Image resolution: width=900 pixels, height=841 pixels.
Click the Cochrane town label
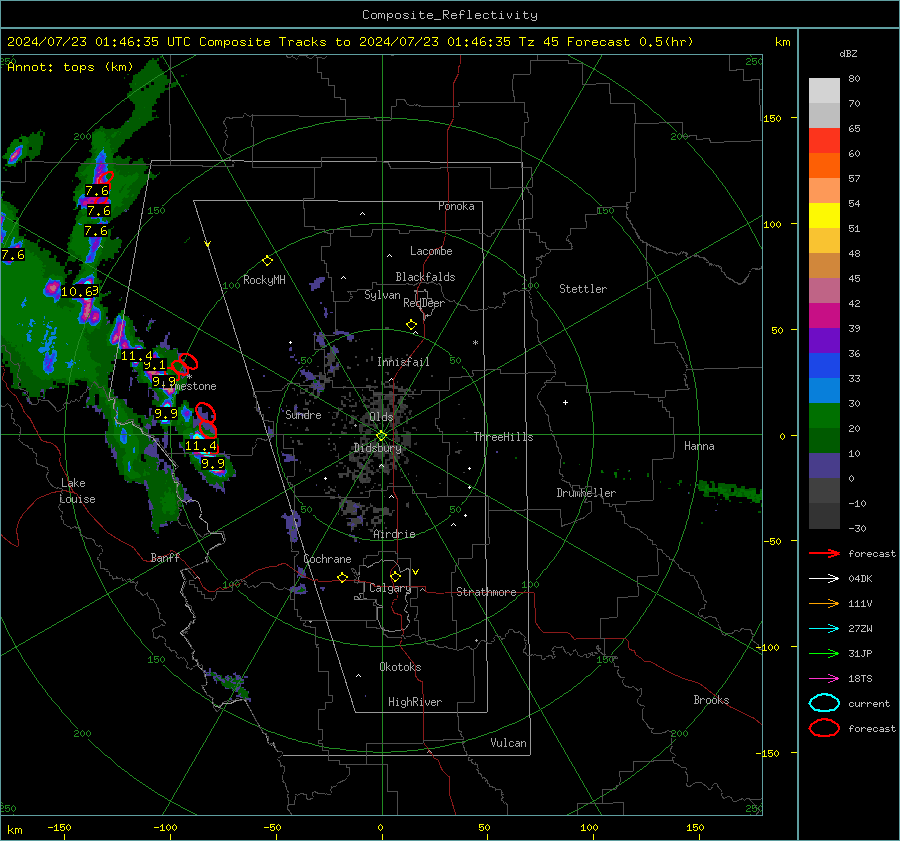(x=327, y=559)
